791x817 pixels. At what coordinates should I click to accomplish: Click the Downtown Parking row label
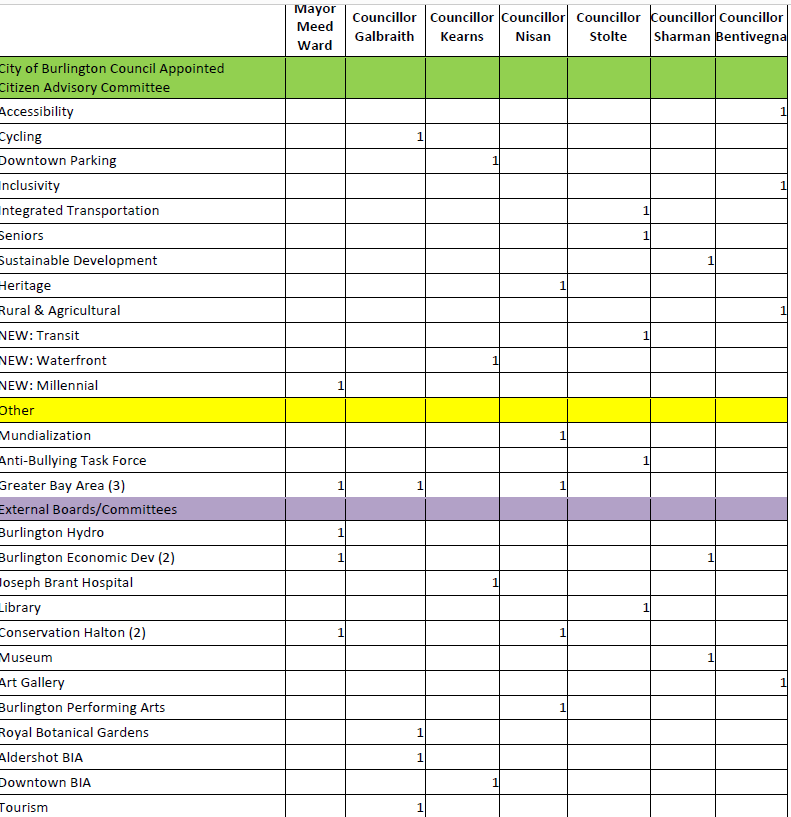(x=58, y=161)
